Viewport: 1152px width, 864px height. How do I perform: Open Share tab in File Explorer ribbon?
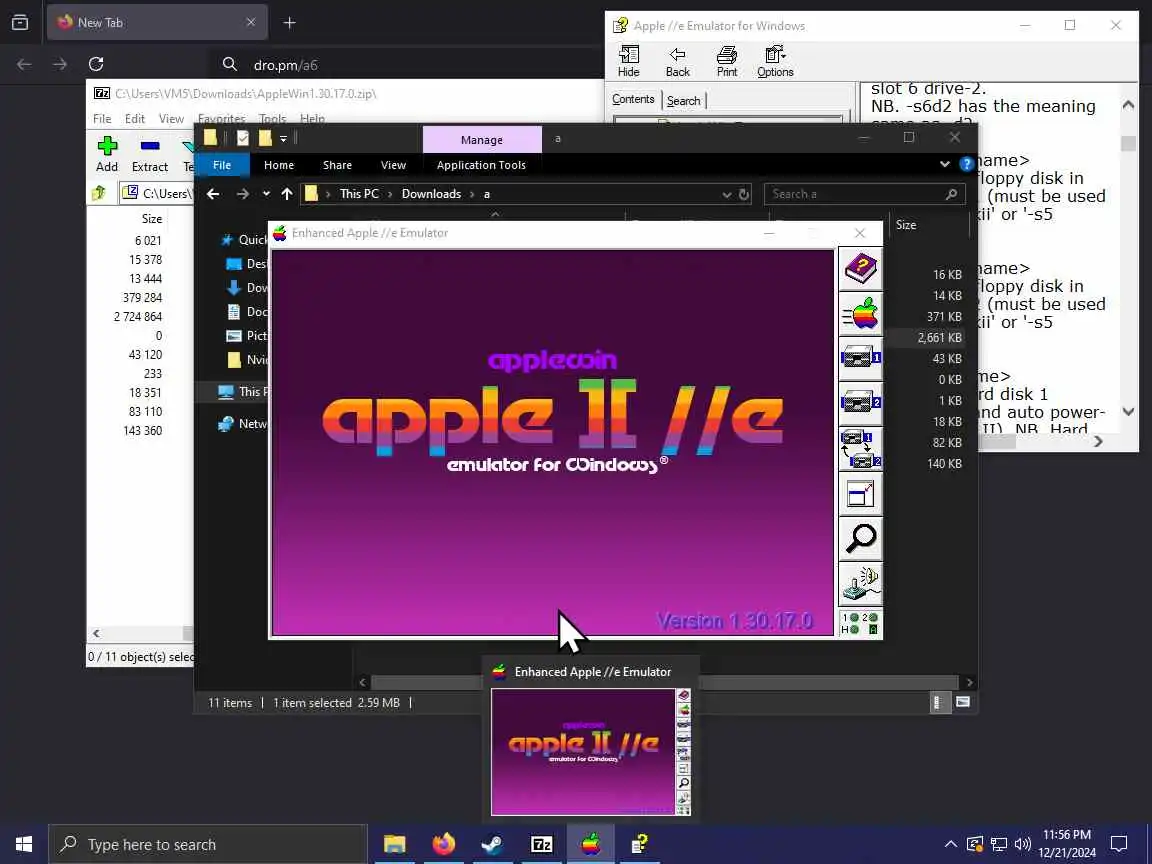[337, 165]
